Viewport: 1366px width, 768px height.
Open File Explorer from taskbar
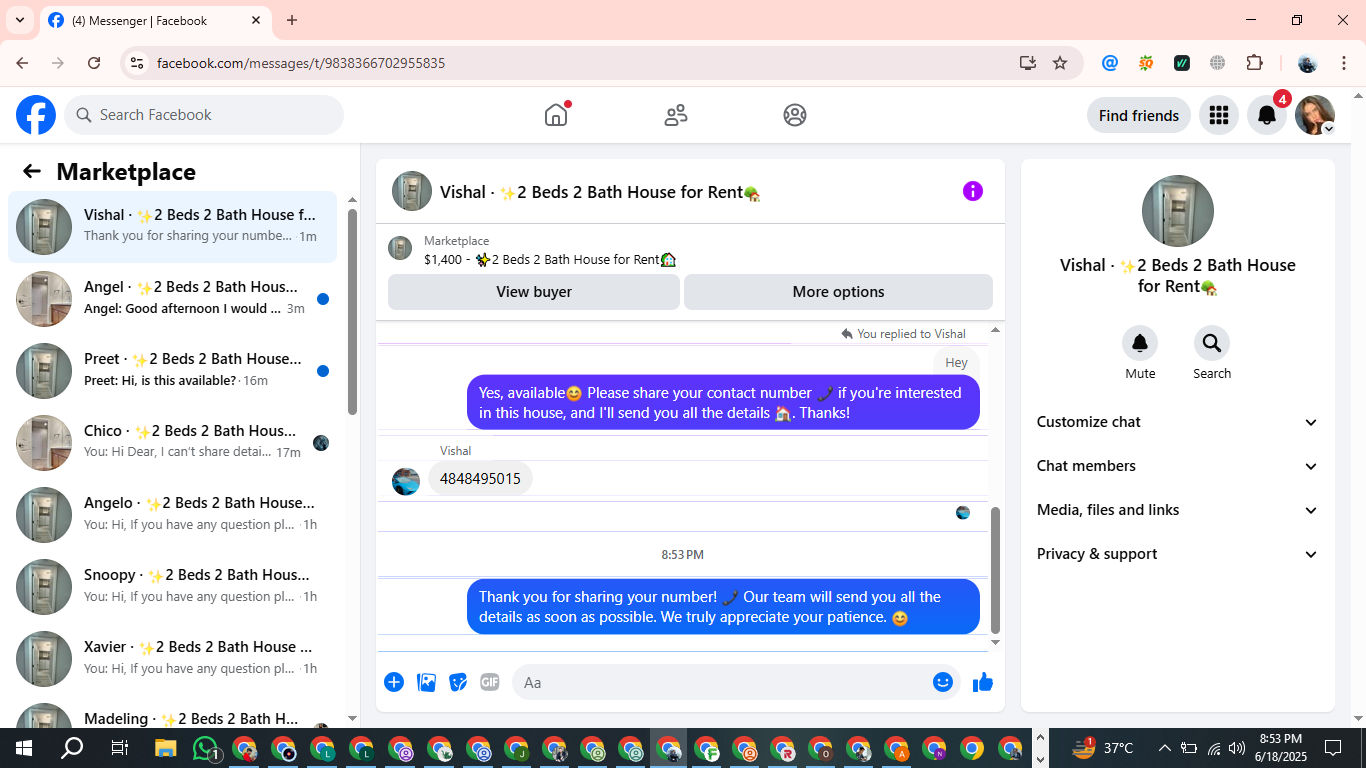166,748
